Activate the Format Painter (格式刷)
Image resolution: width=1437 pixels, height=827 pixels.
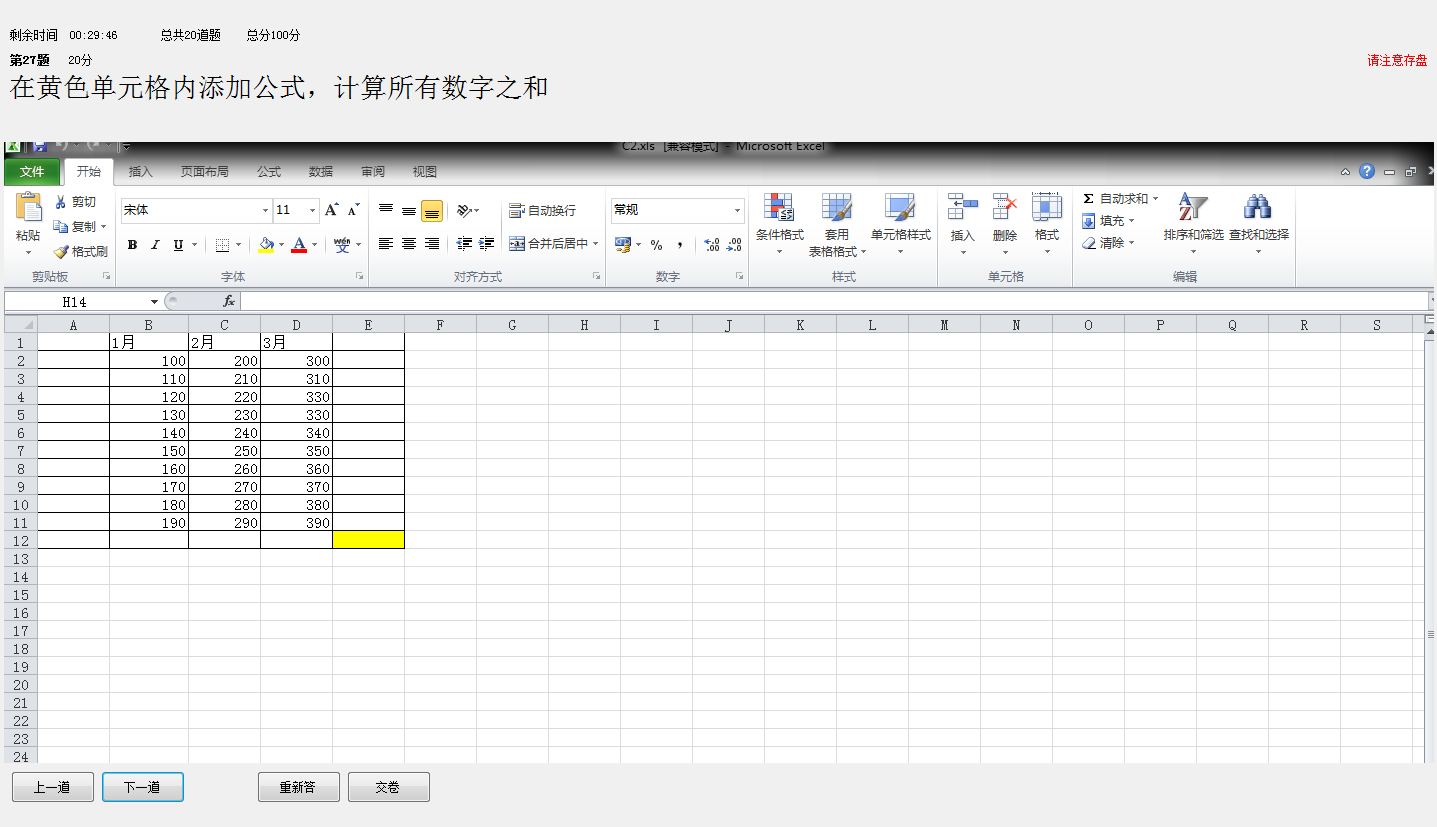(x=80, y=252)
